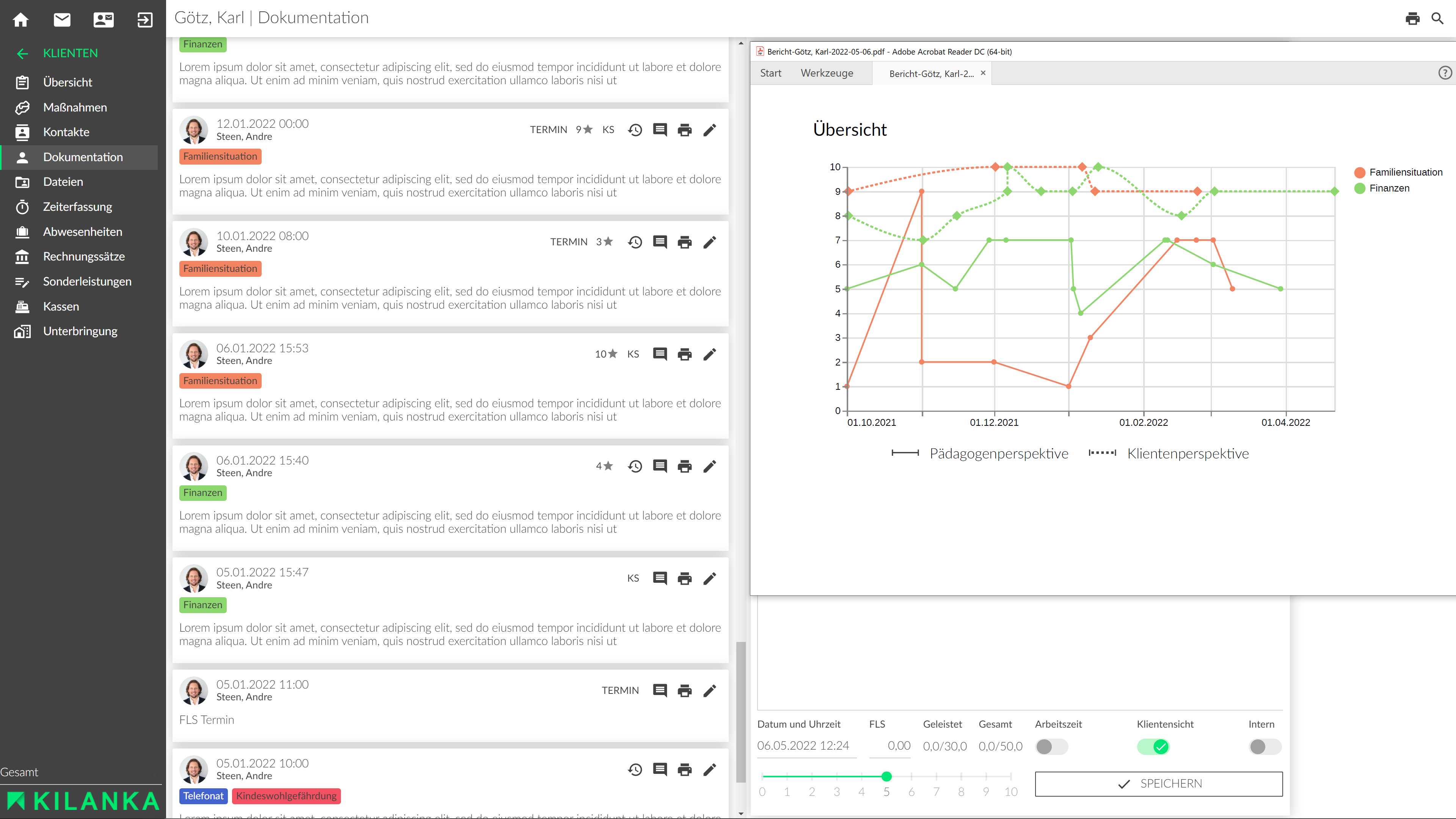Screen dimensions: 1456x819
Task: Open the mail envelope icon
Action: click(x=62, y=20)
